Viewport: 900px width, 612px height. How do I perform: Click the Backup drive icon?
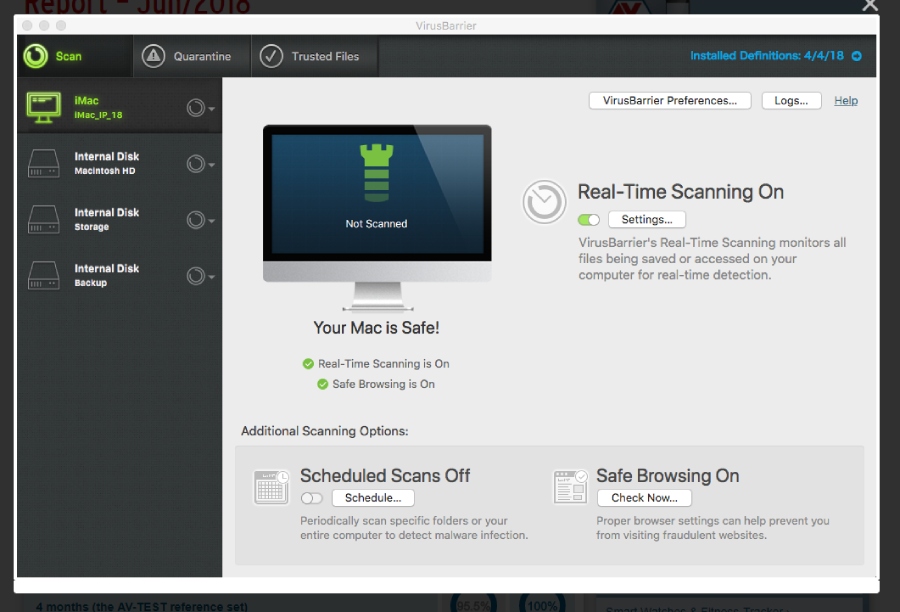[44, 276]
